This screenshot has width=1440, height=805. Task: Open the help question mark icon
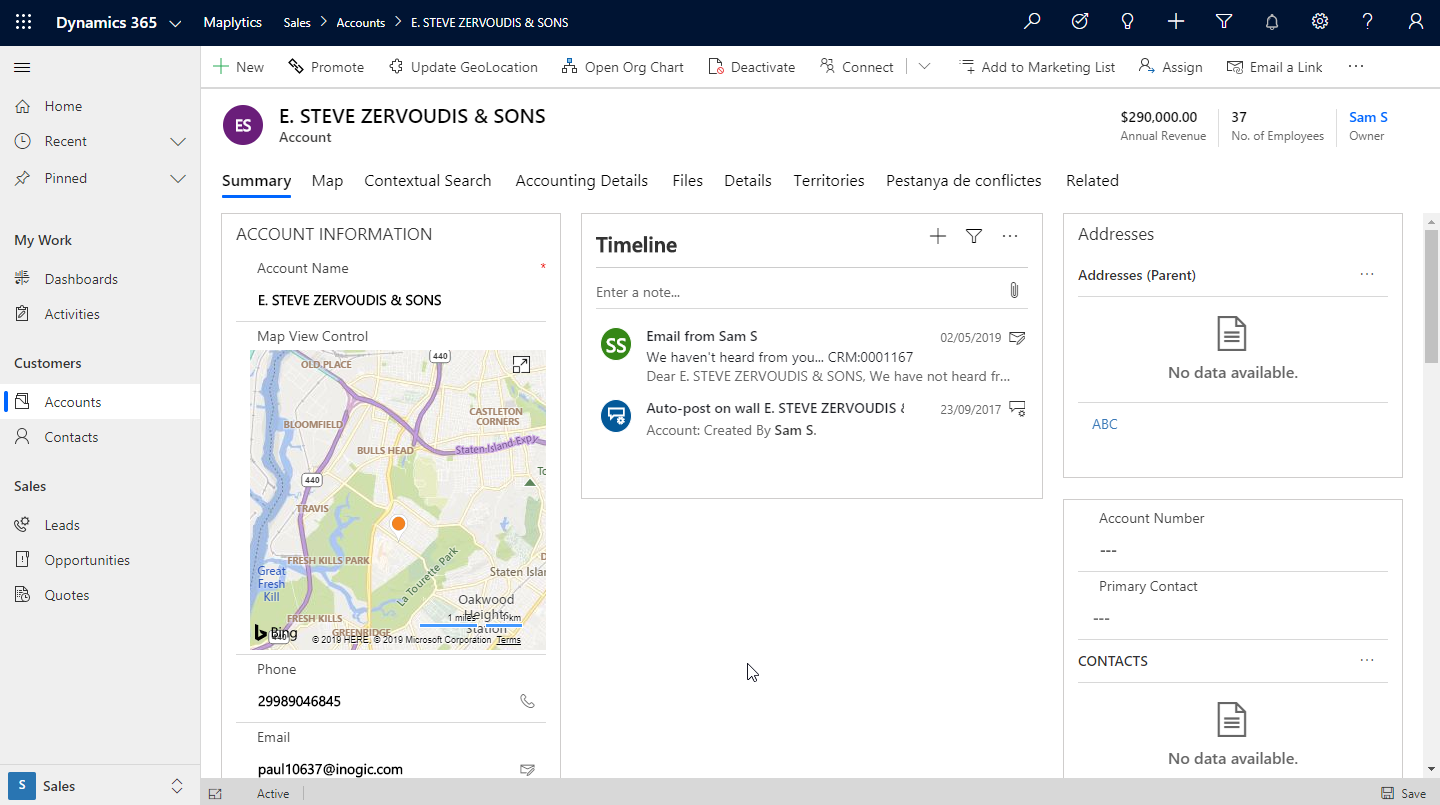pos(1368,22)
